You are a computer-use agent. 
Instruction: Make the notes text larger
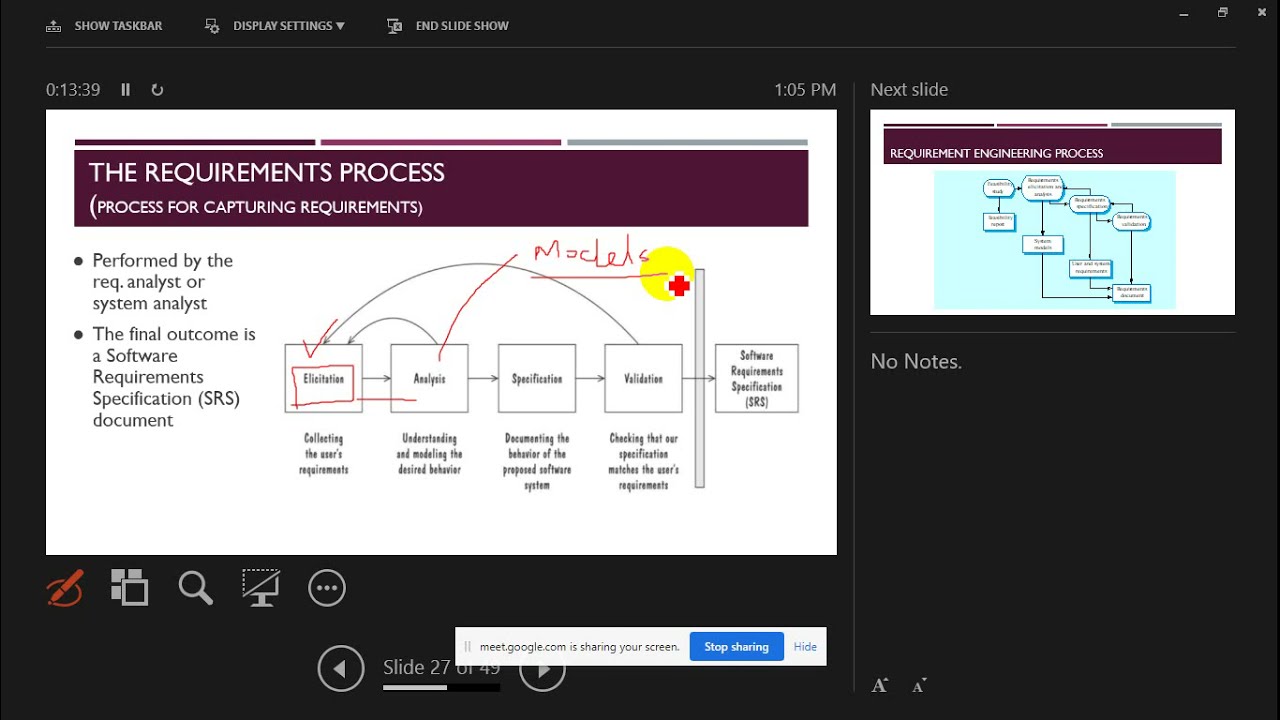(880, 685)
